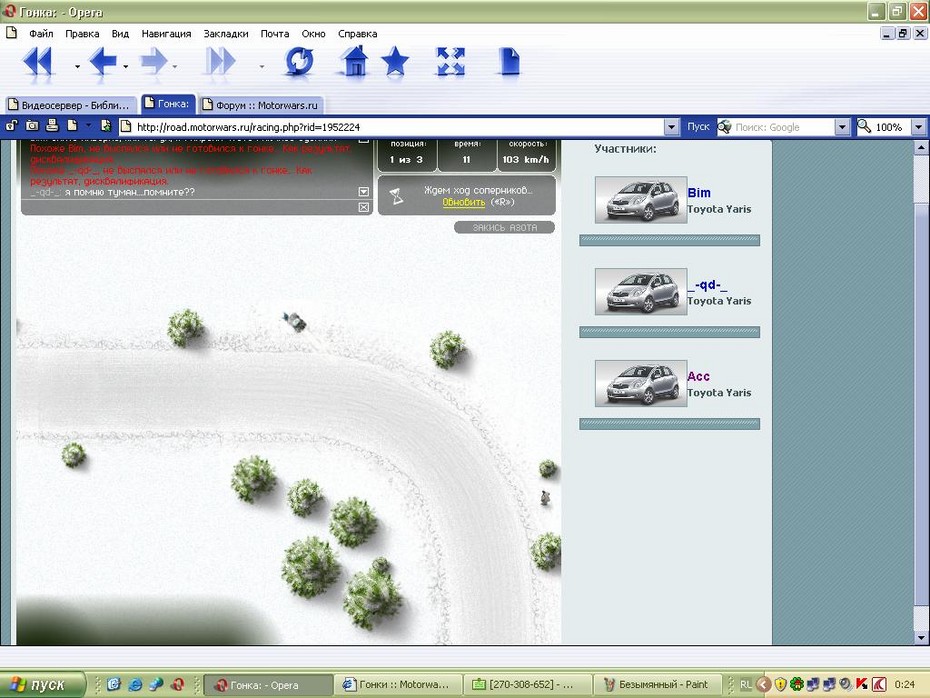Screen dimensions: 930x698
Task: Click the Rewind double-arrow icon
Action: 39,62
